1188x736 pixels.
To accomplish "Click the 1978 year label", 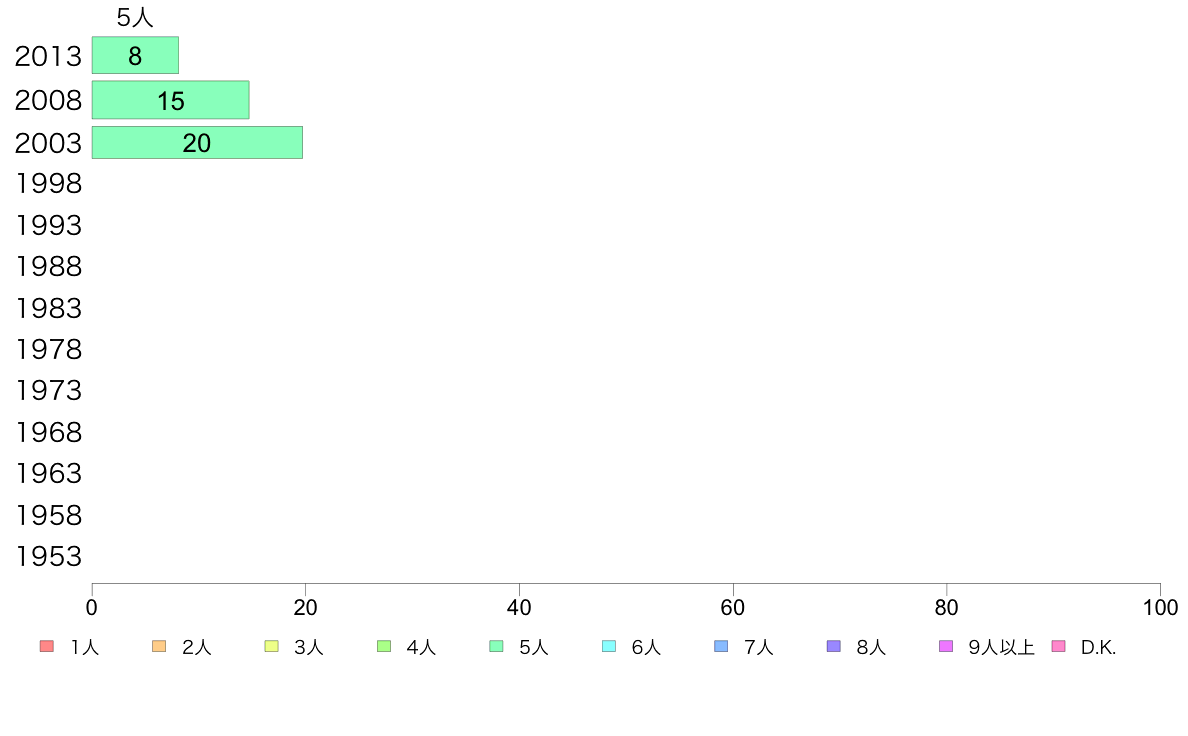I will (48, 350).
